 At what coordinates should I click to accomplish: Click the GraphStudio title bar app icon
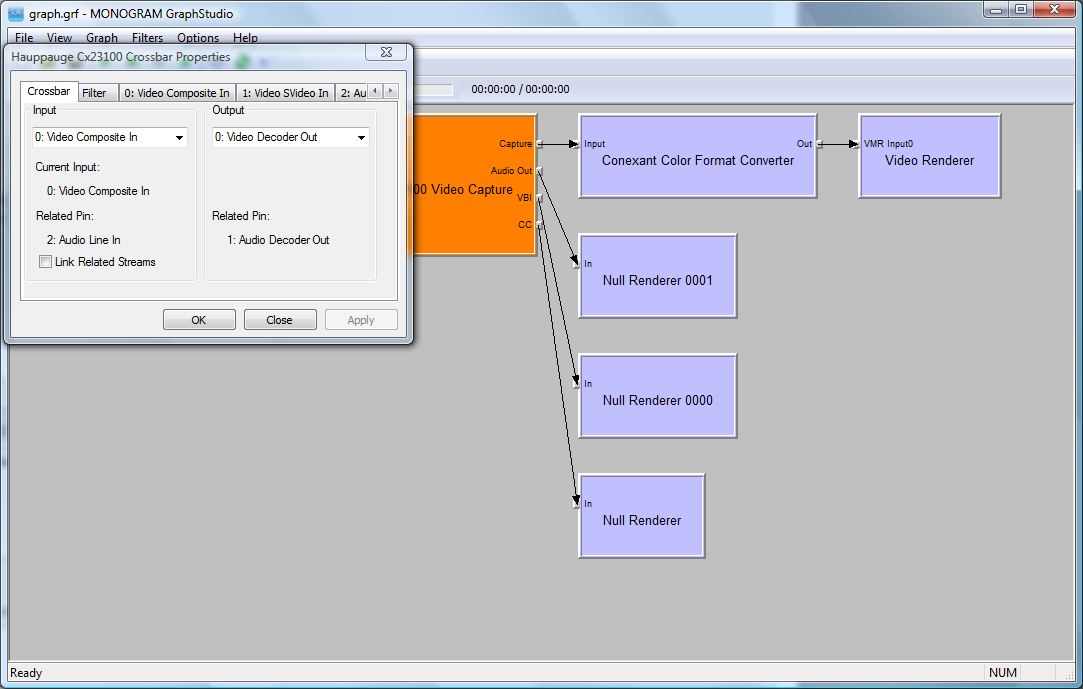point(16,14)
